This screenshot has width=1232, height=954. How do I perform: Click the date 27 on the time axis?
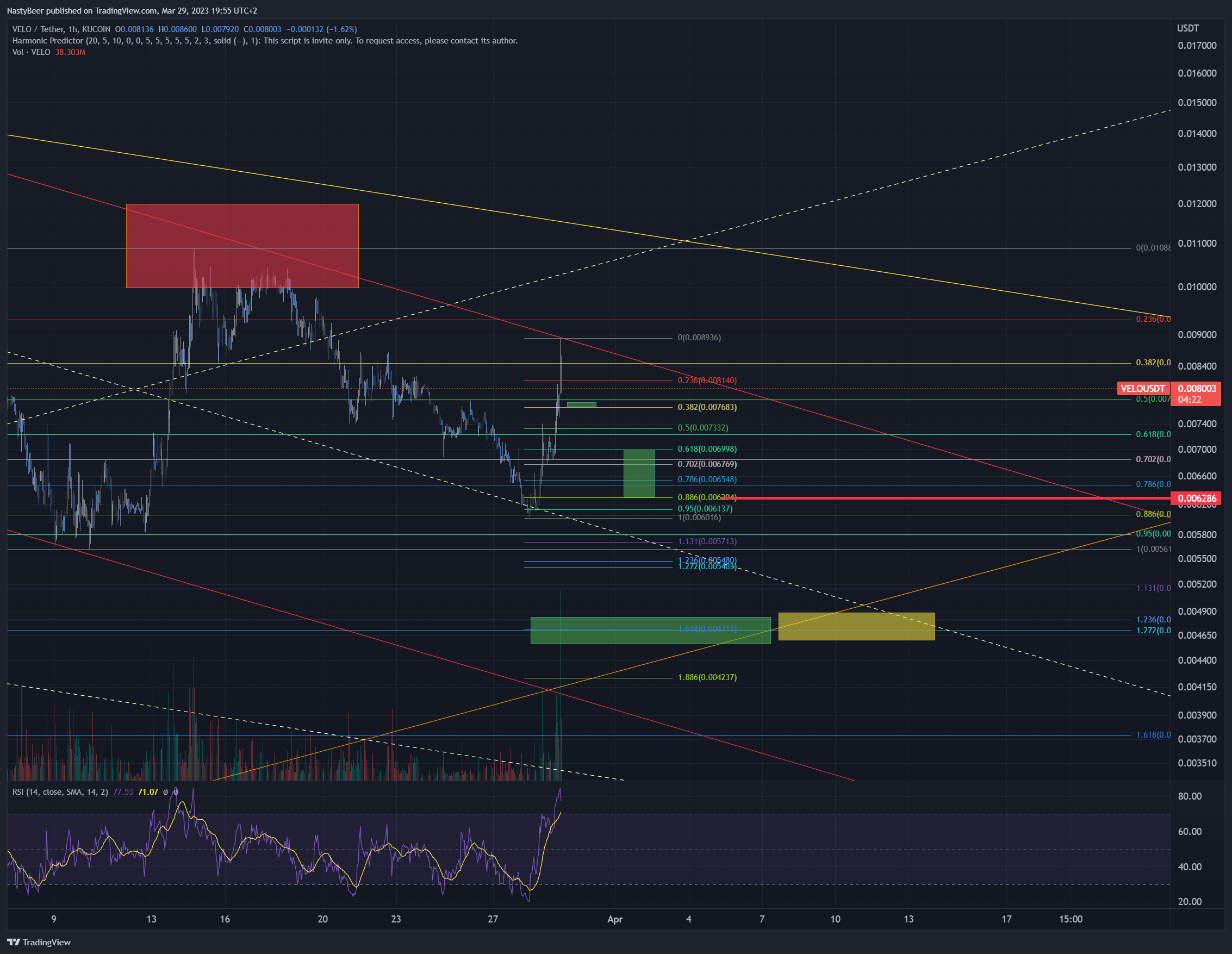tap(493, 919)
